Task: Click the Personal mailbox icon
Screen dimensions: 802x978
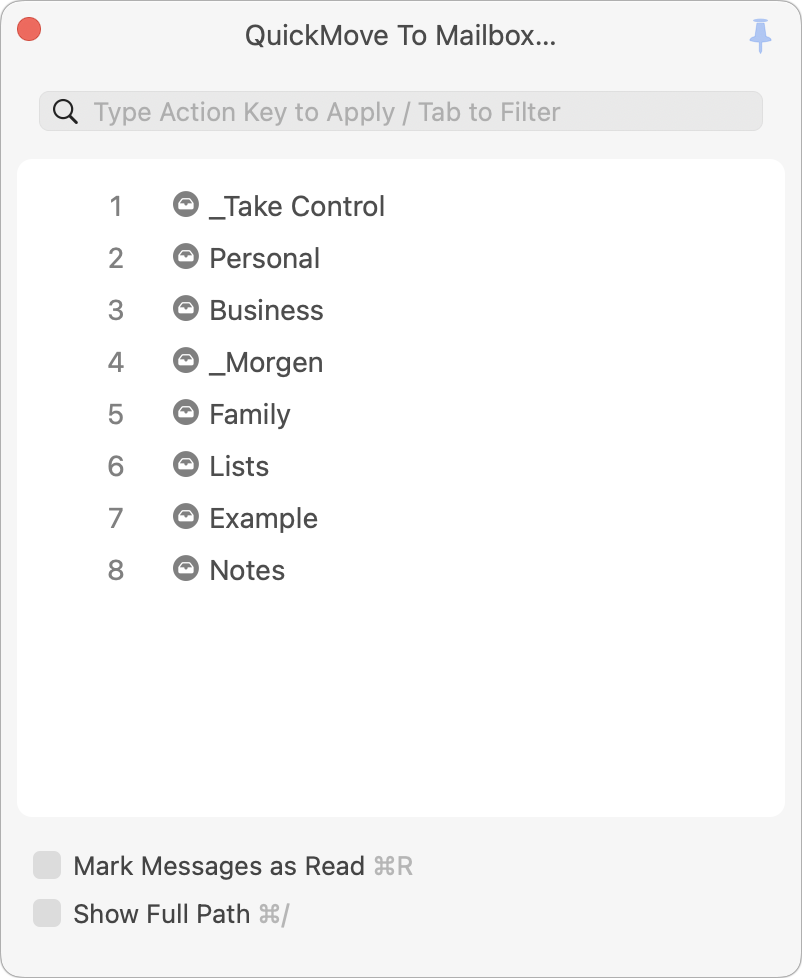Action: click(x=186, y=257)
